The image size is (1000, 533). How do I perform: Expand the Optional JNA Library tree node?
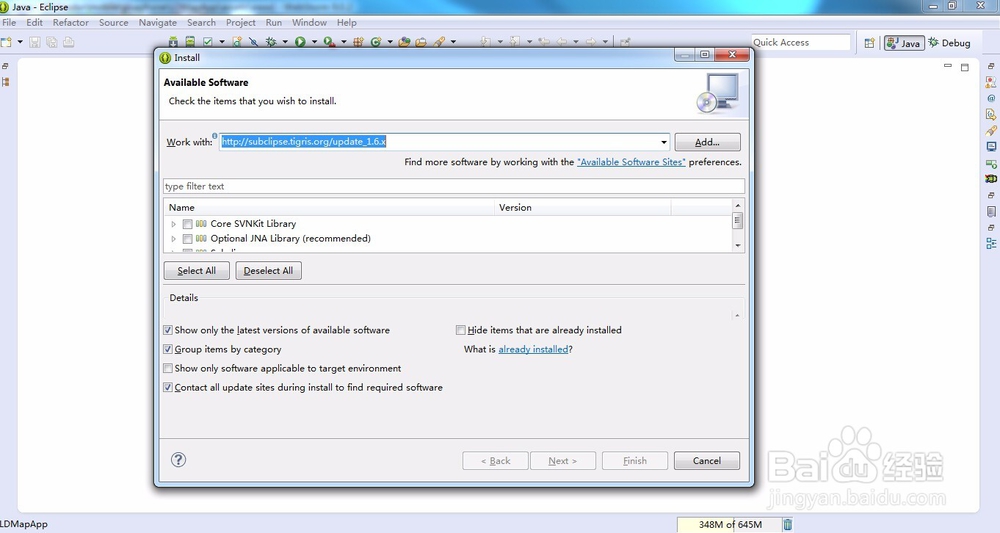point(173,238)
